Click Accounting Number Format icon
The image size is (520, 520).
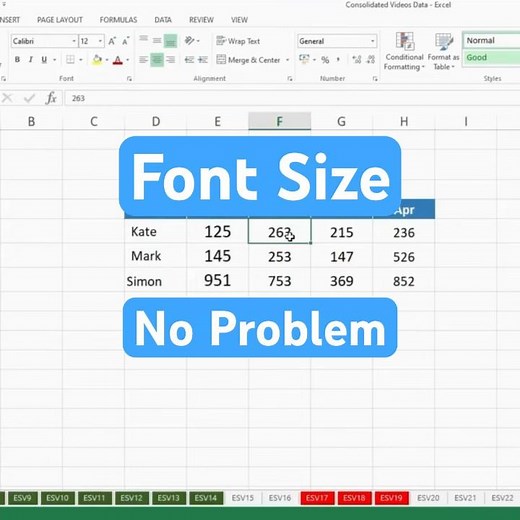pos(304,60)
